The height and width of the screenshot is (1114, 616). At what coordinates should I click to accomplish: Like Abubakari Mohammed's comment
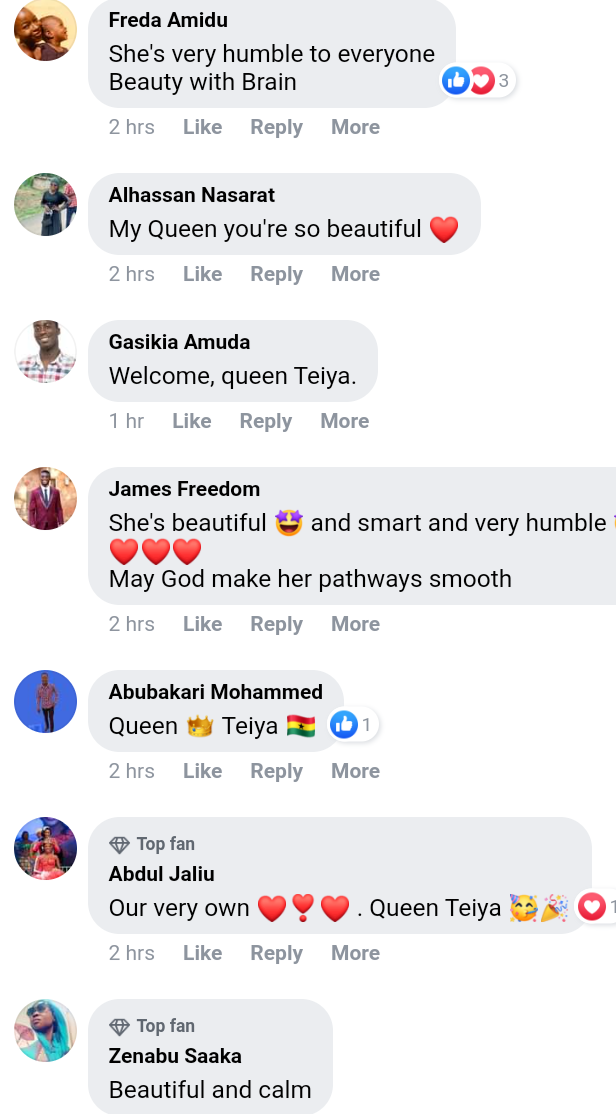pos(202,771)
